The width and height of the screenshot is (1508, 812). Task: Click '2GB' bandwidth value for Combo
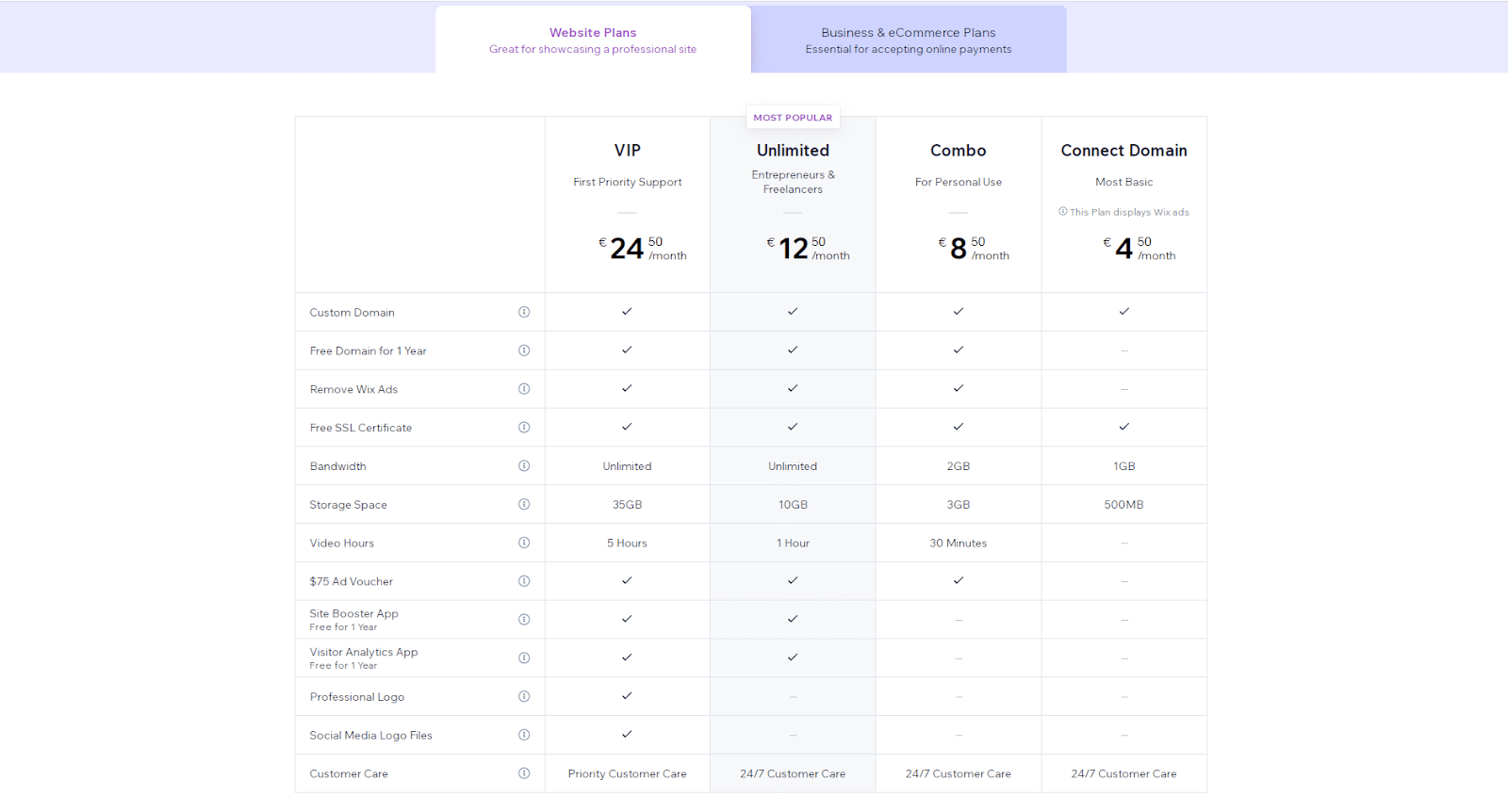pos(959,466)
